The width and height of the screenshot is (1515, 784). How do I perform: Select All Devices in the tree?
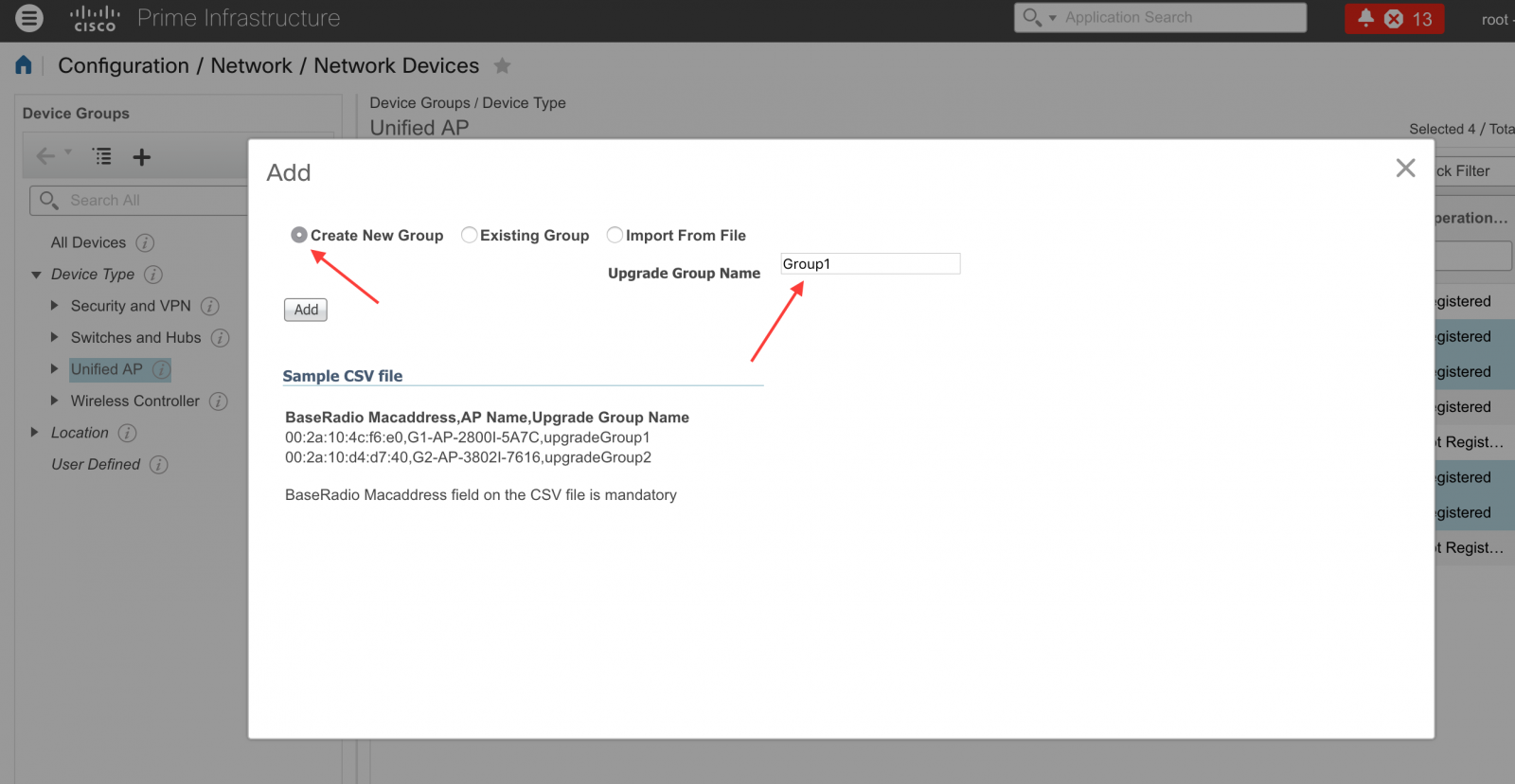(88, 242)
